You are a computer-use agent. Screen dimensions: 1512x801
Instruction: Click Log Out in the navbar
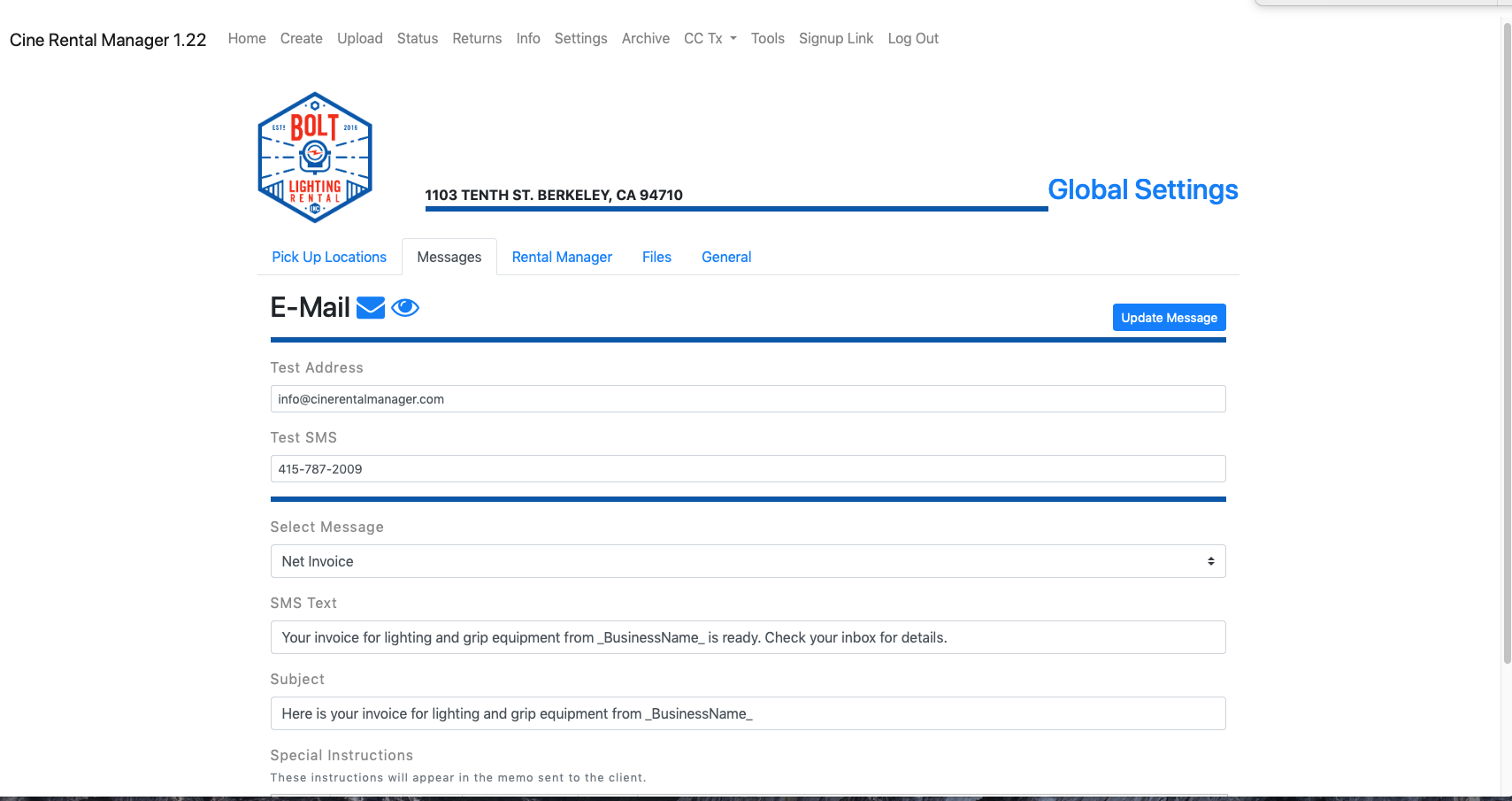913,39
